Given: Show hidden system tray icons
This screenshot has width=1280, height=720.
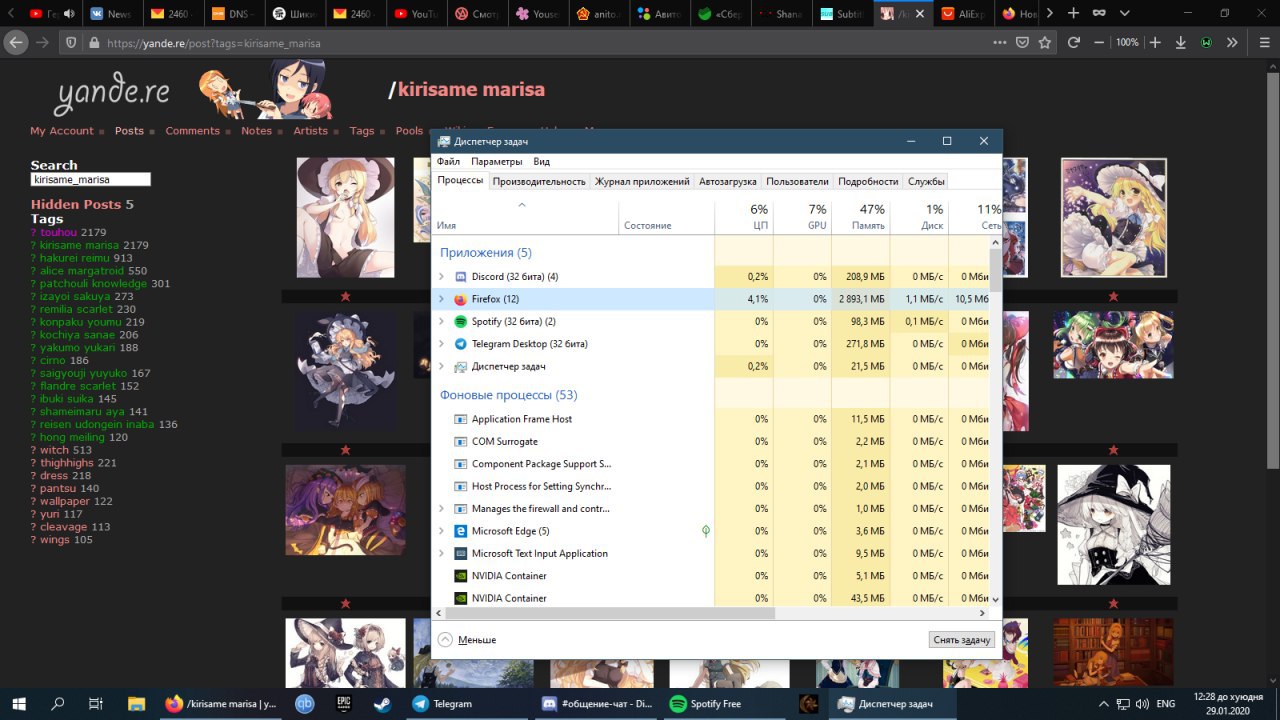Looking at the screenshot, I should (1104, 704).
